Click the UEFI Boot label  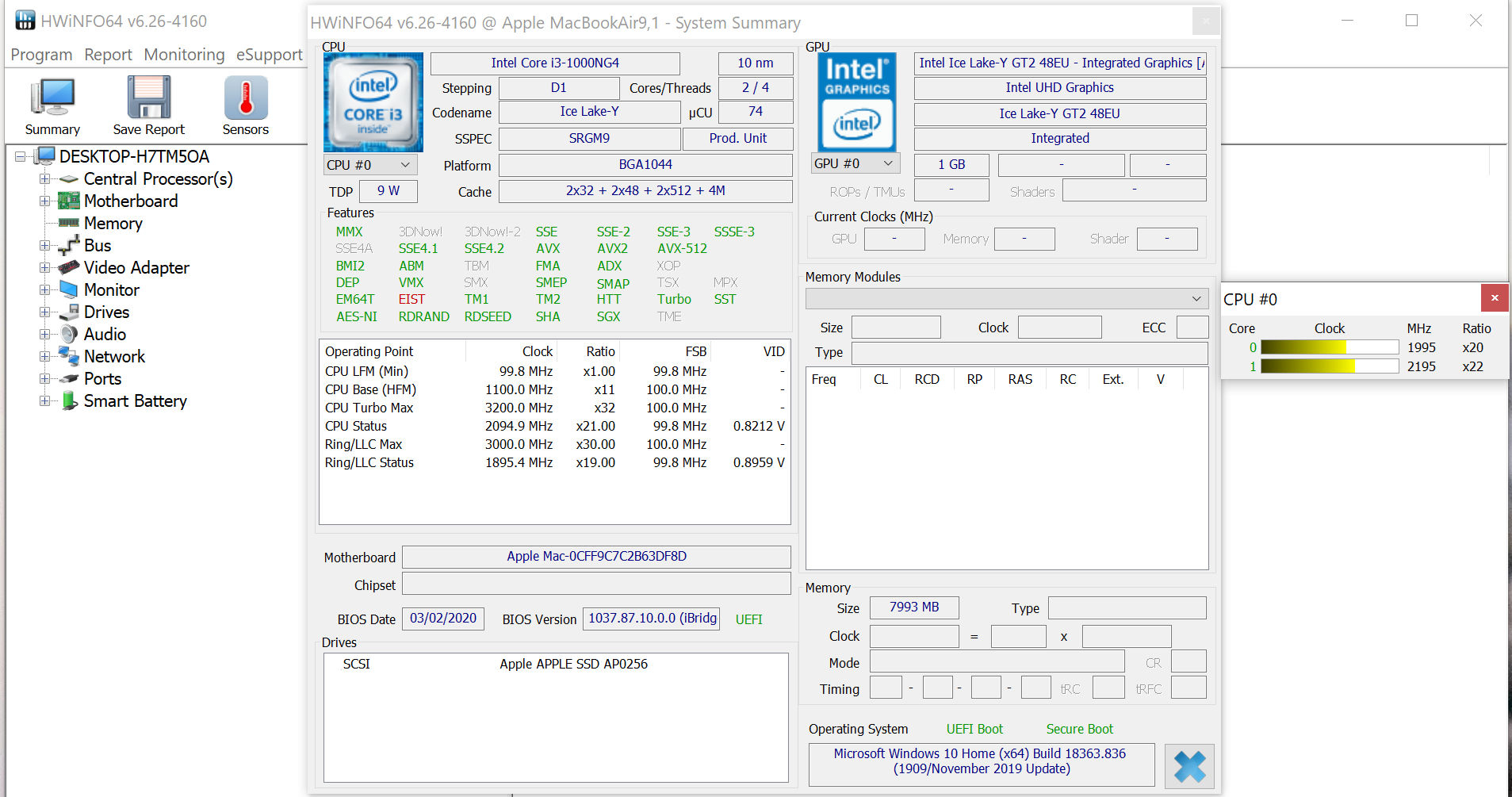(x=974, y=729)
